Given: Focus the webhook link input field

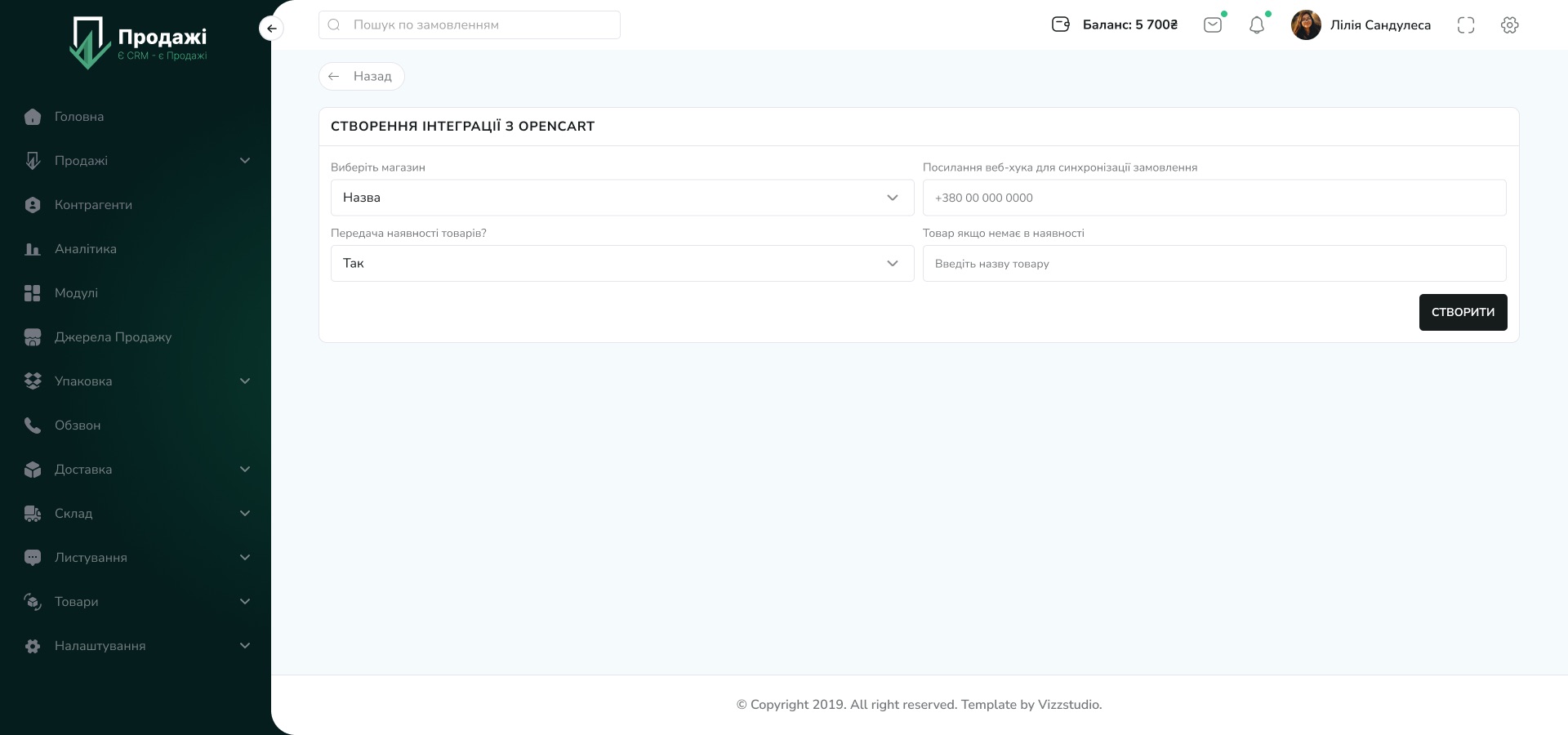Looking at the screenshot, I should pyautogui.click(x=1214, y=198).
